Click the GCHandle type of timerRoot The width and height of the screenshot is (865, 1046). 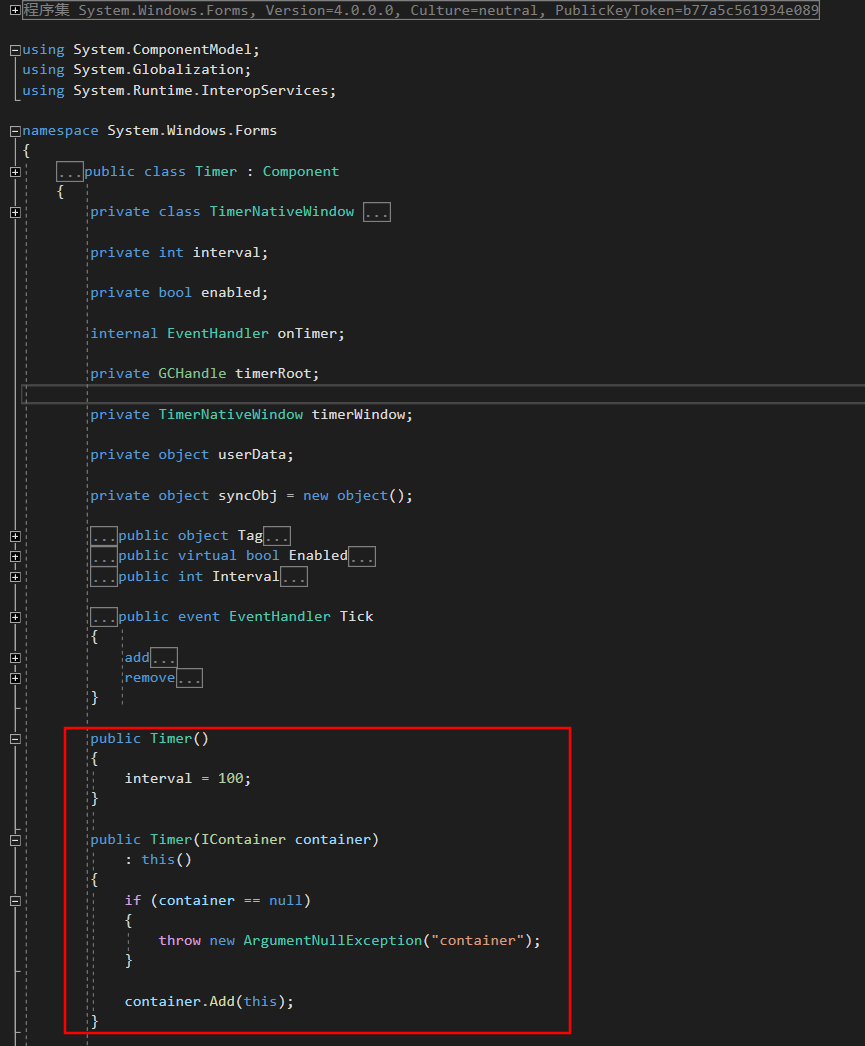tap(192, 373)
